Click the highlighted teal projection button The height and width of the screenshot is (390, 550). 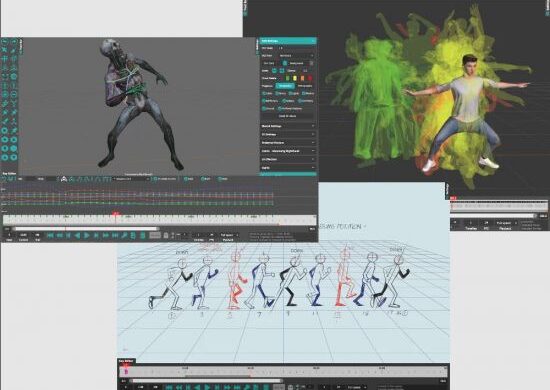pos(285,86)
